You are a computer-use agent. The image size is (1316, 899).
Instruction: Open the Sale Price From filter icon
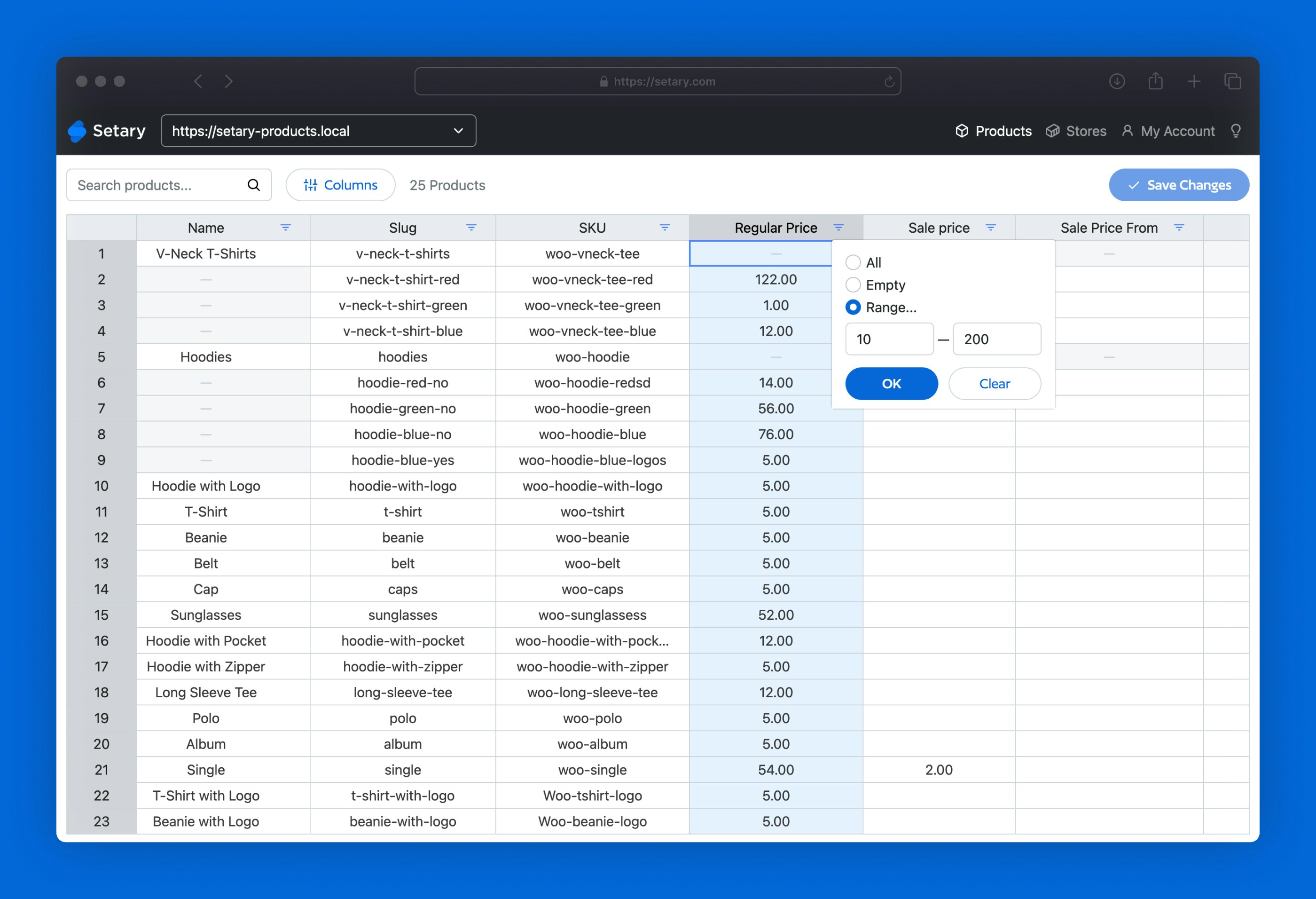tap(1179, 228)
